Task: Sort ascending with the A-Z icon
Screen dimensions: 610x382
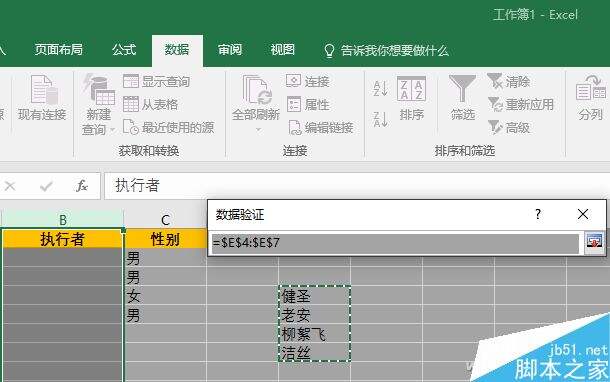Action: (380, 88)
